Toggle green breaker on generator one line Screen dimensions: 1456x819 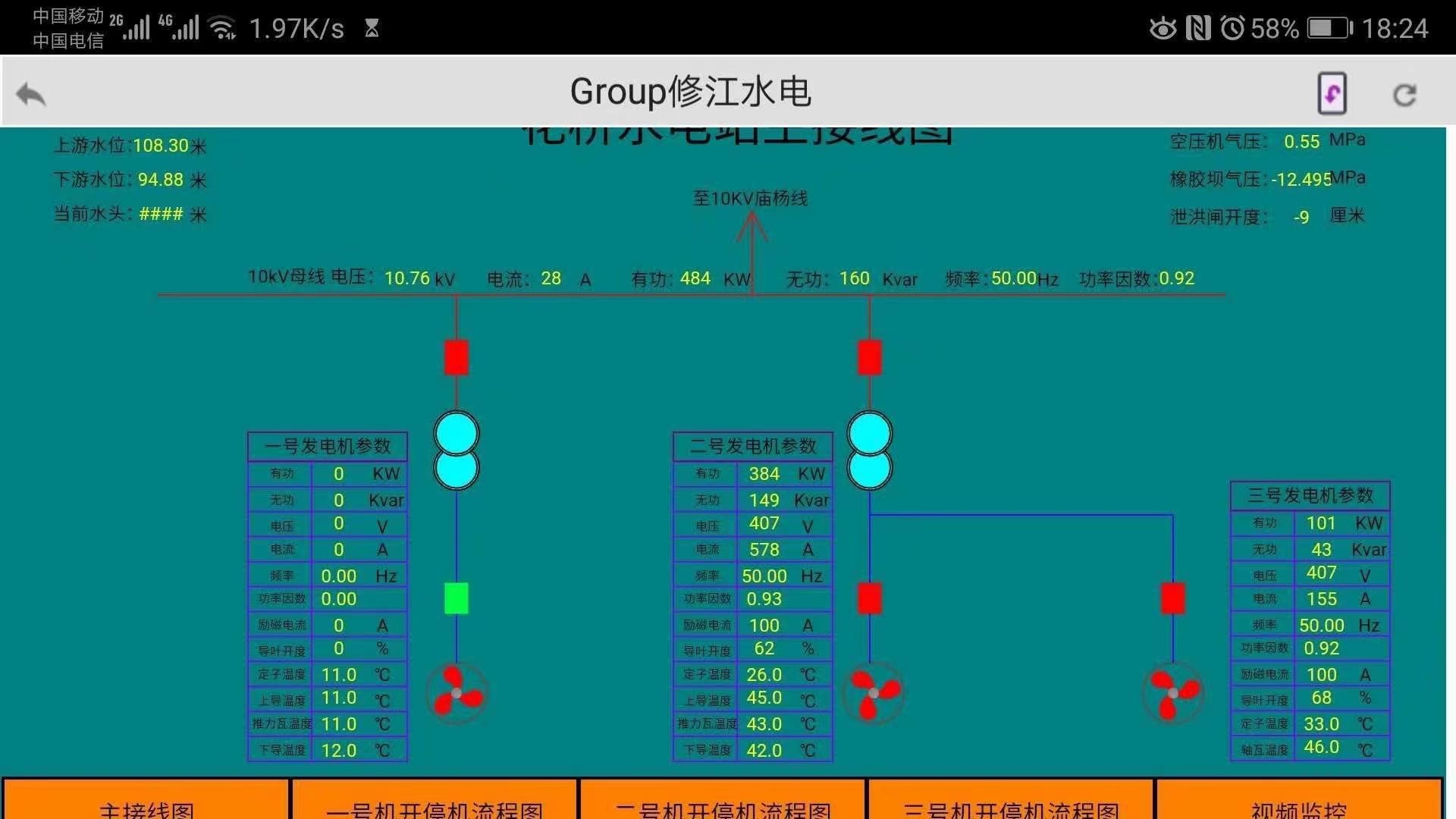456,598
